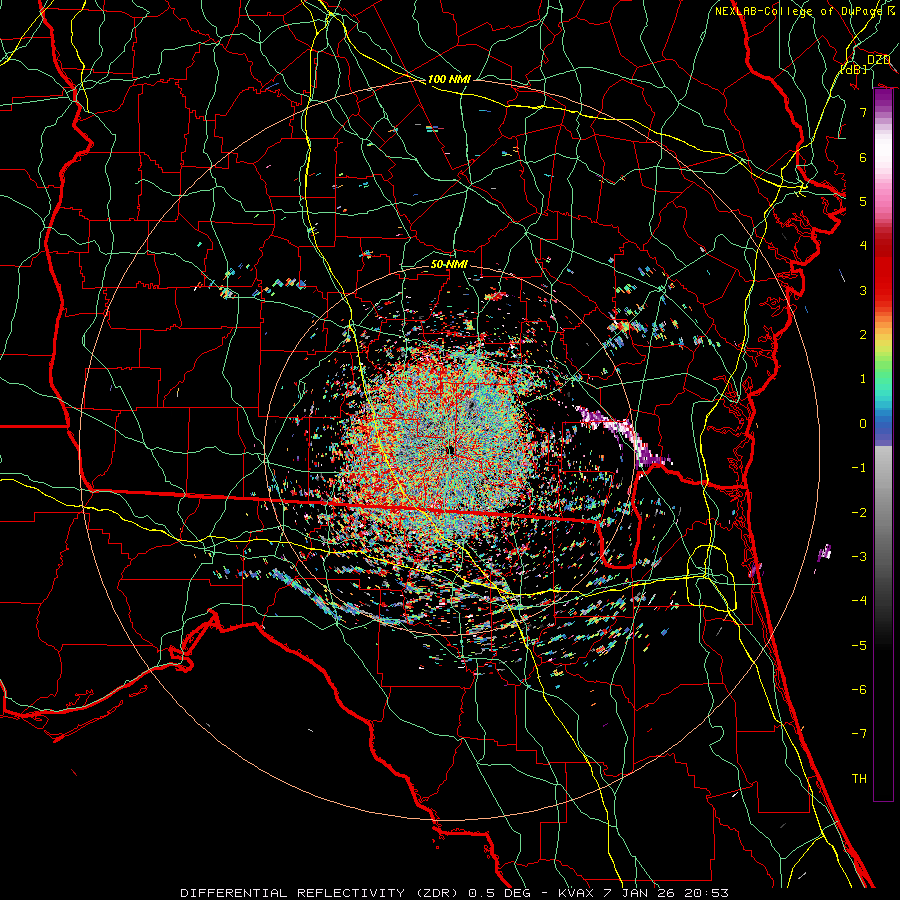The width and height of the screenshot is (900, 900).
Task: Click the -3 value on color scale
Action: [x=859, y=557]
